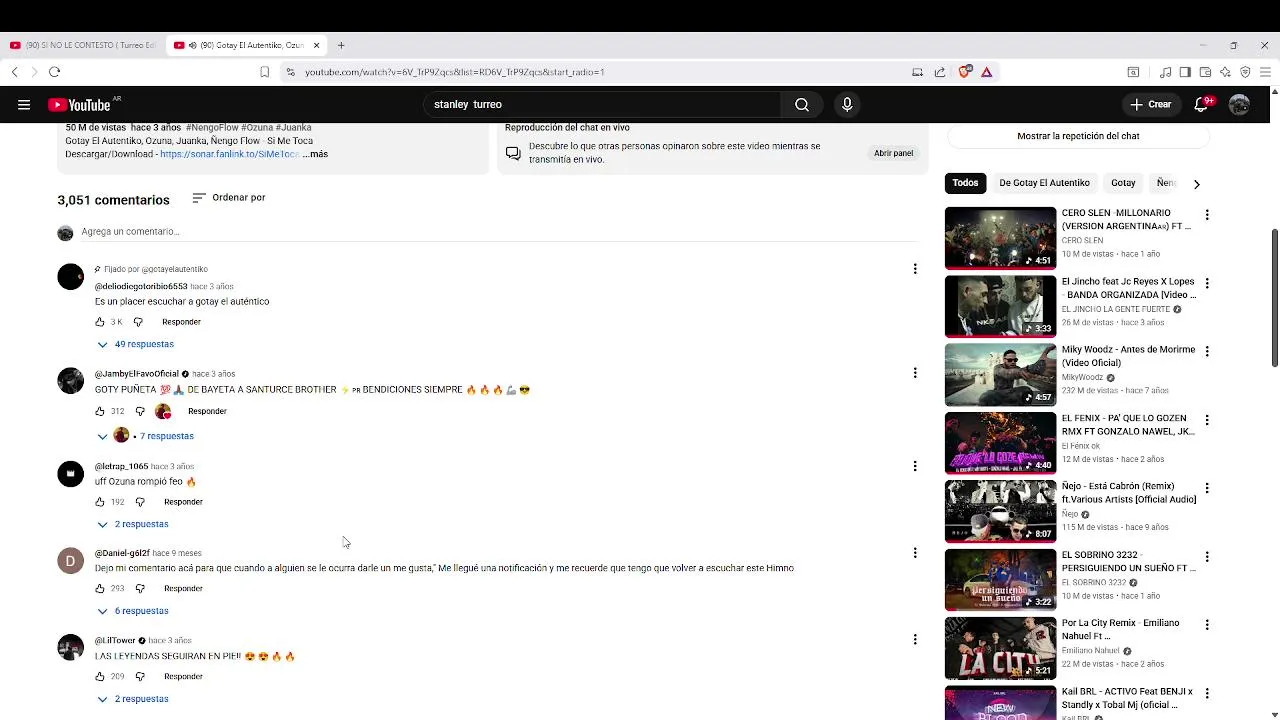This screenshot has width=1280, height=720.
Task: Like the LilTower comment
Action: (x=100, y=677)
